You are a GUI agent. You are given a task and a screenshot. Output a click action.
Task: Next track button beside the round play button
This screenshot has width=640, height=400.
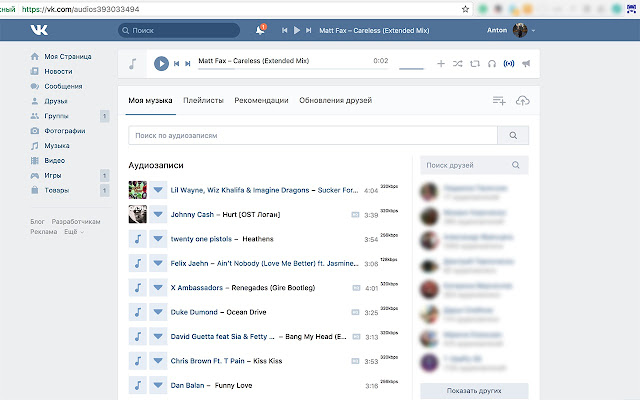click(x=188, y=63)
